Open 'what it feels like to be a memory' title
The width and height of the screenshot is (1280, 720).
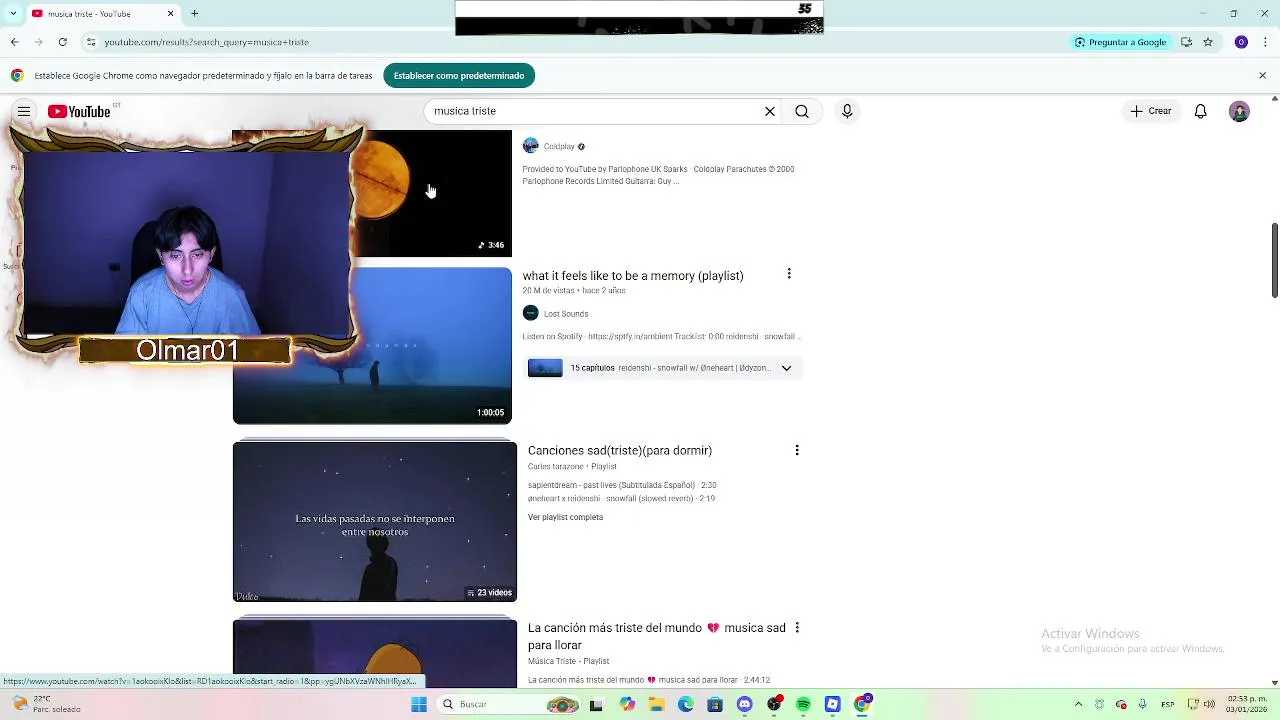pyautogui.click(x=633, y=275)
